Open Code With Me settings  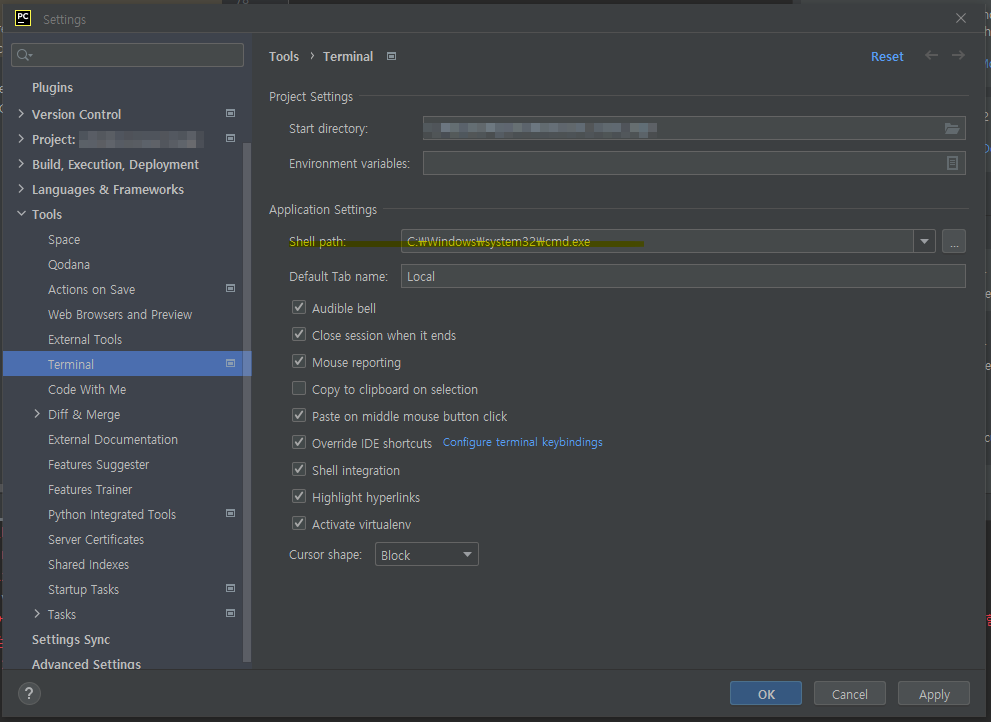point(87,389)
